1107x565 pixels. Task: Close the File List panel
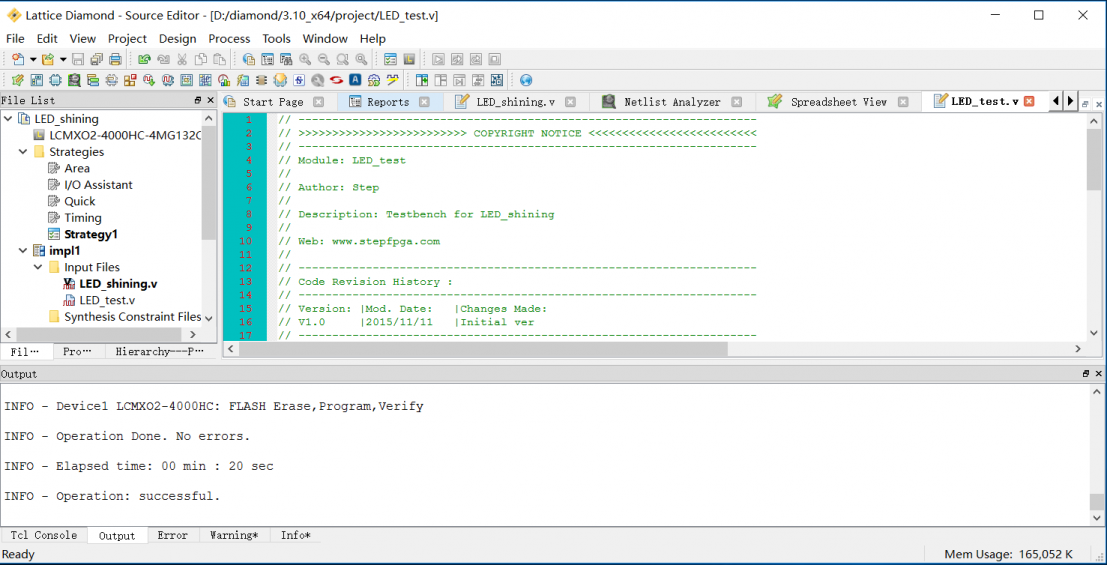click(x=210, y=100)
